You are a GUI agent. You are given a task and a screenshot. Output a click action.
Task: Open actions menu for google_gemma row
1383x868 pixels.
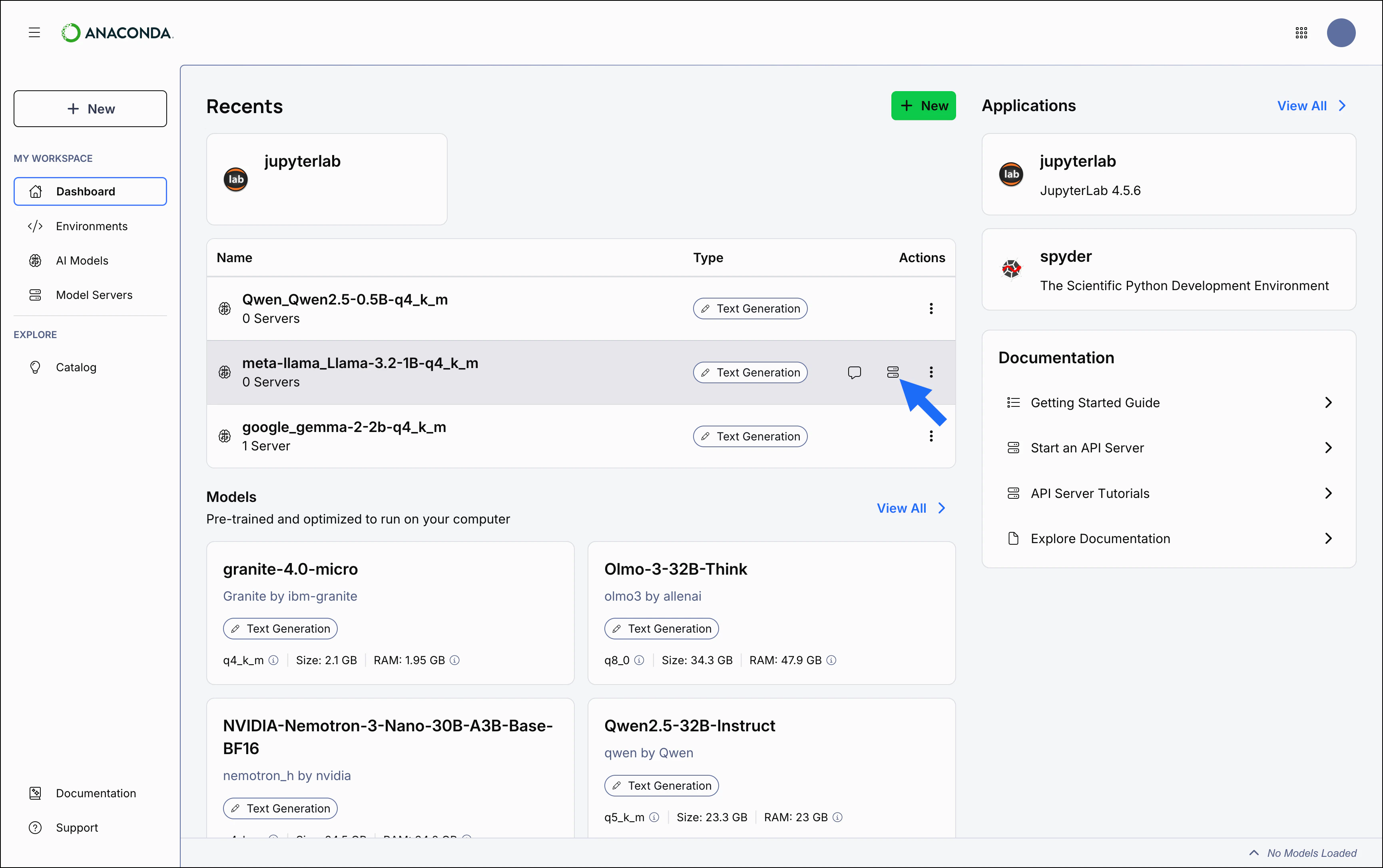click(x=931, y=436)
